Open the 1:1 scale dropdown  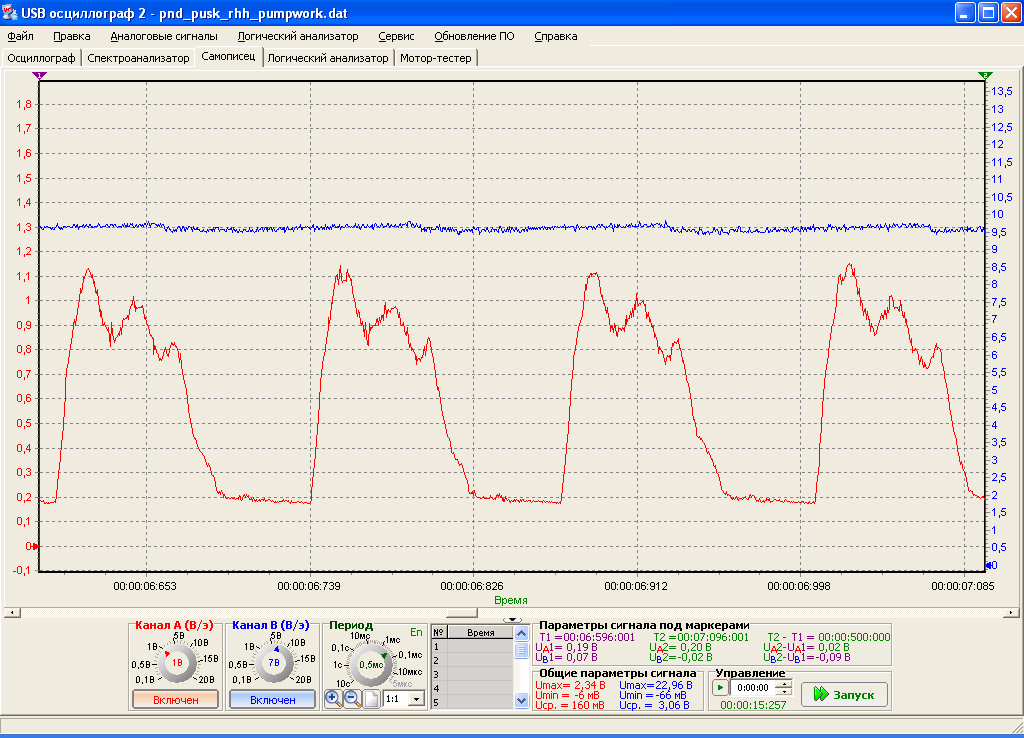pos(417,699)
